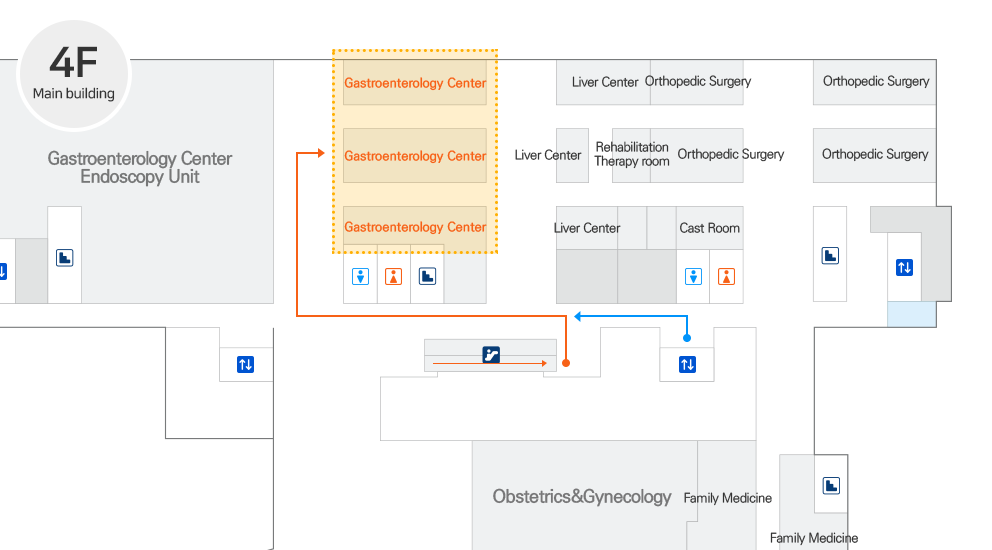
Task: Click the elevator icon at the blue route start
Action: pyautogui.click(x=687, y=364)
